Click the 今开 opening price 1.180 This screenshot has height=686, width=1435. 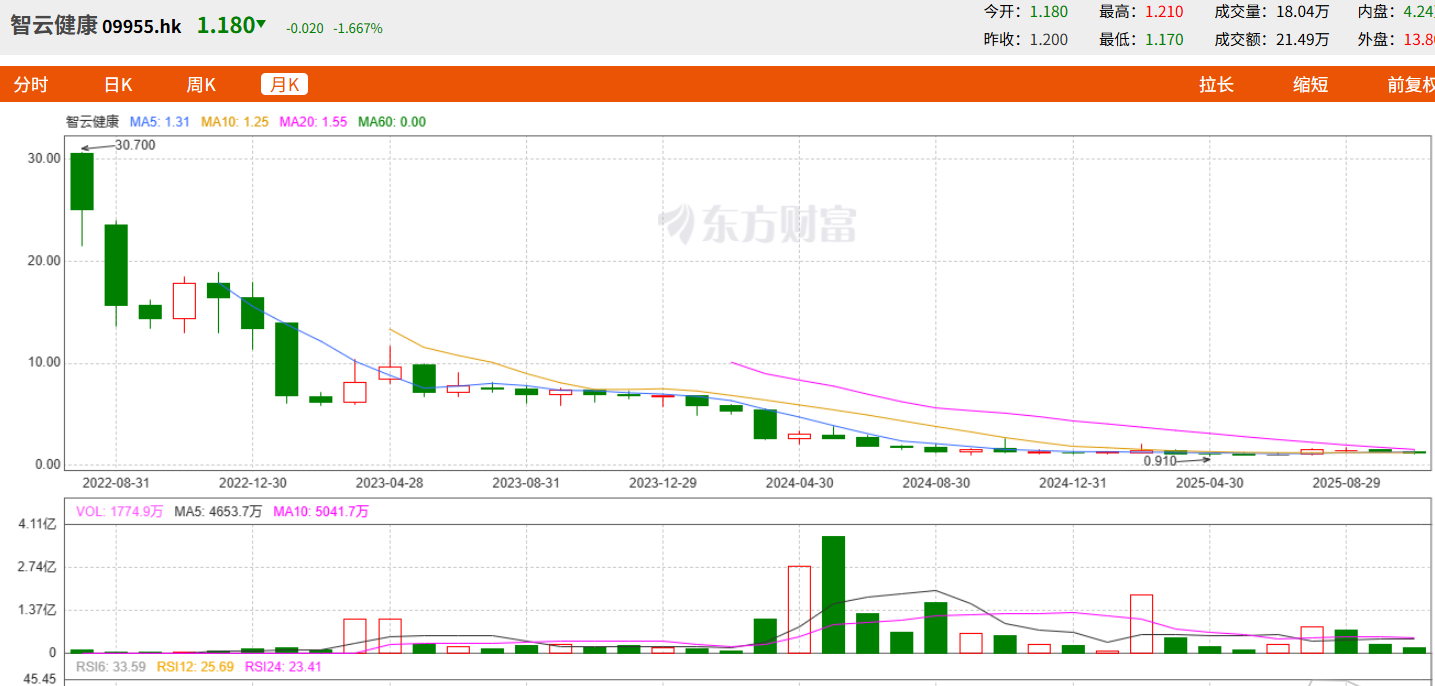[1049, 12]
